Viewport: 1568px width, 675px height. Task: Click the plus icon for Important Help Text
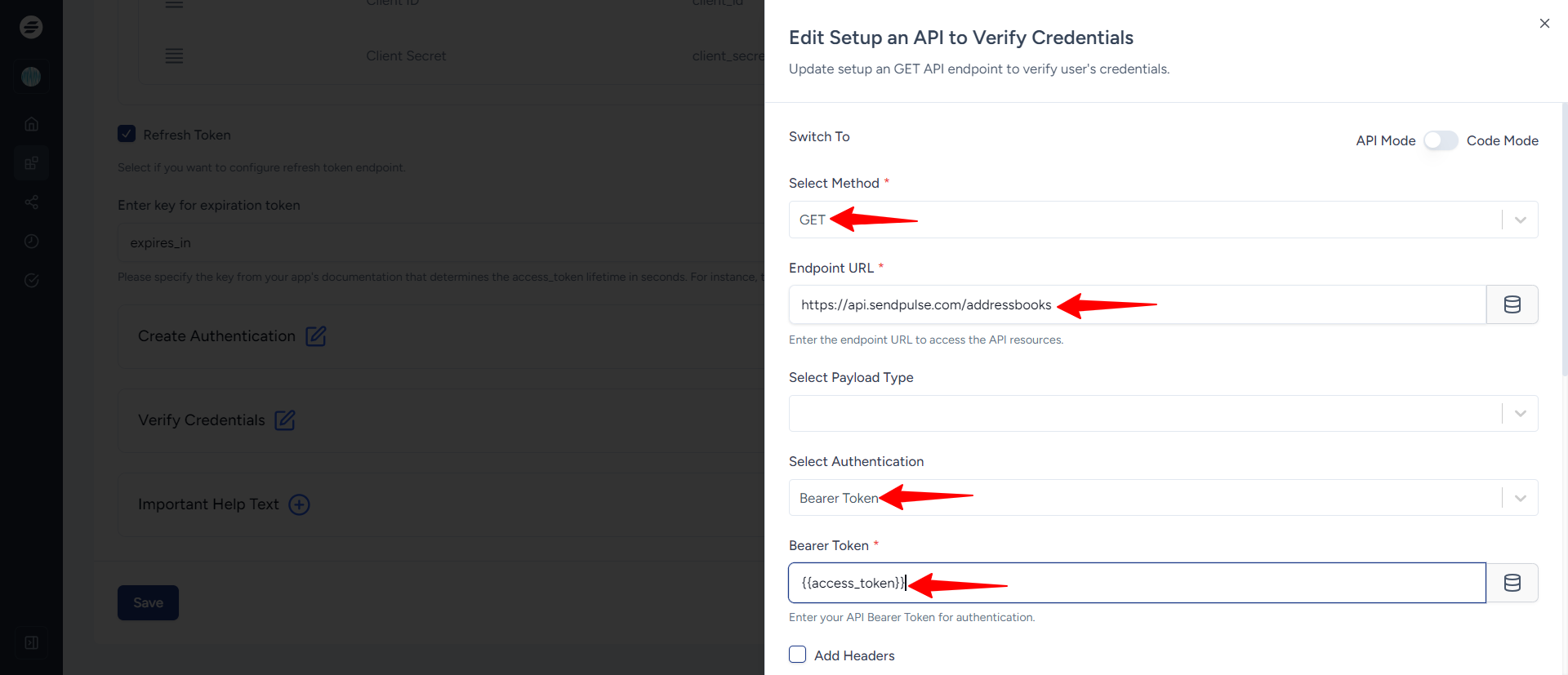coord(300,504)
